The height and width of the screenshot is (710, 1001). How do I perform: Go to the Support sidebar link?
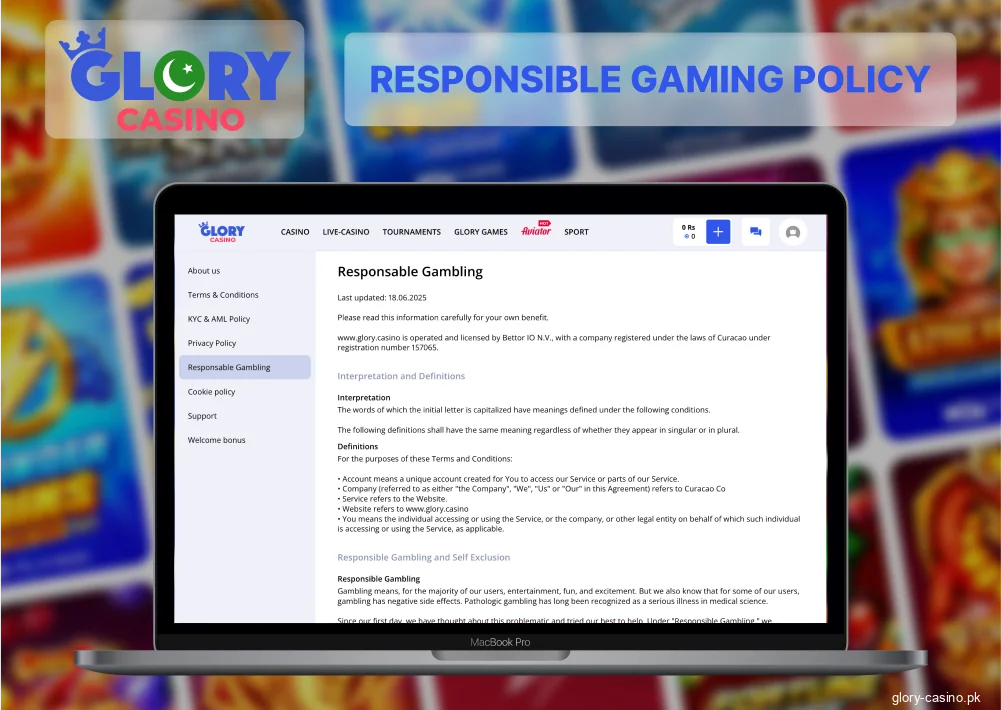(202, 416)
